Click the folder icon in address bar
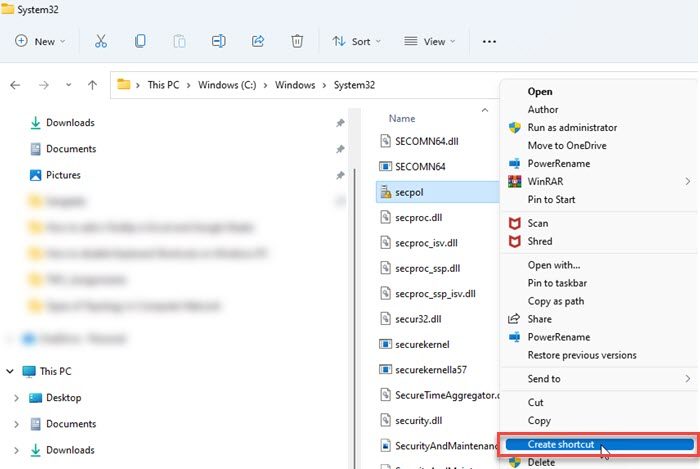 tap(124, 84)
